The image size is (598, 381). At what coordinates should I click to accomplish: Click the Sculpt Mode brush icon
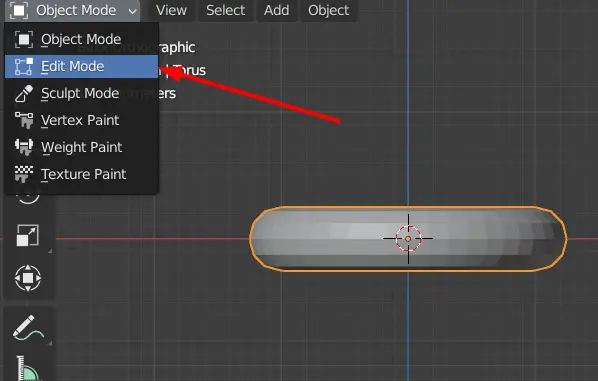coord(24,93)
